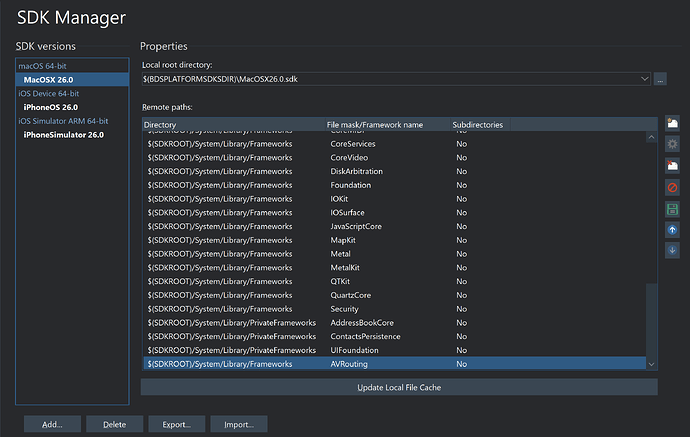Click the Delete button
Viewport: 690px width, 437px height.
pos(114,424)
